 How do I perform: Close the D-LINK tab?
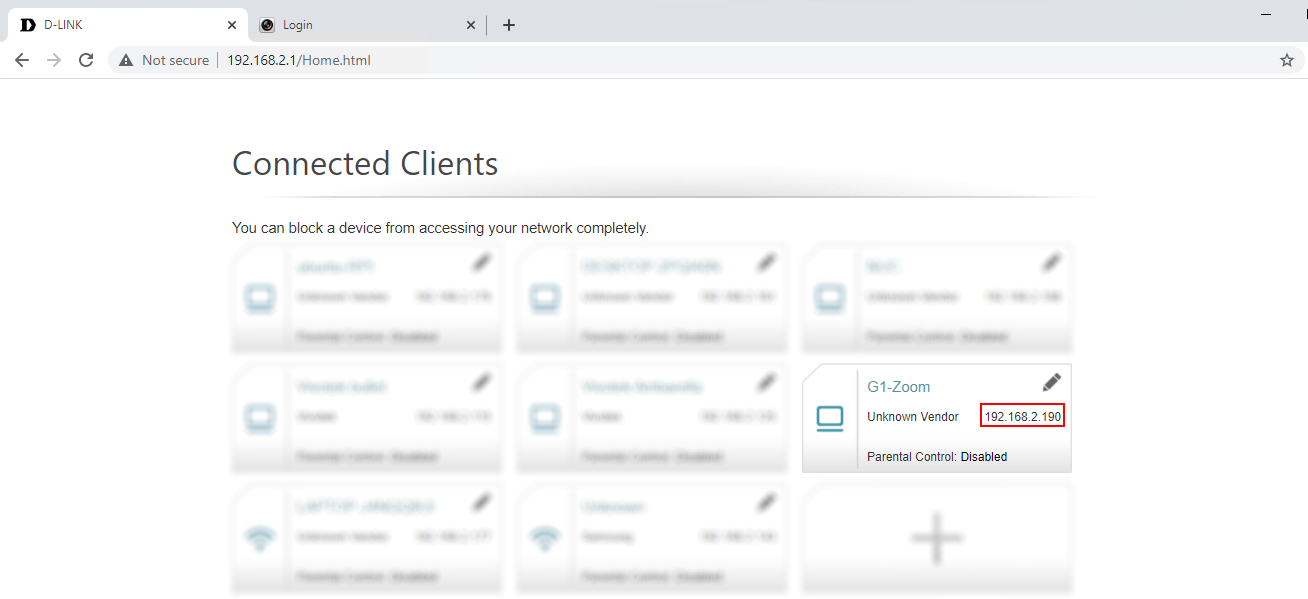point(232,25)
